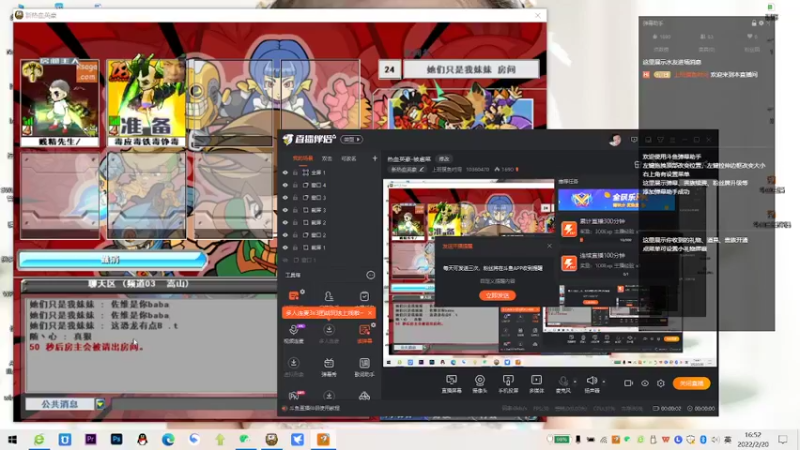
Task: Open streaming settings via the gear icon
Action: [661, 383]
